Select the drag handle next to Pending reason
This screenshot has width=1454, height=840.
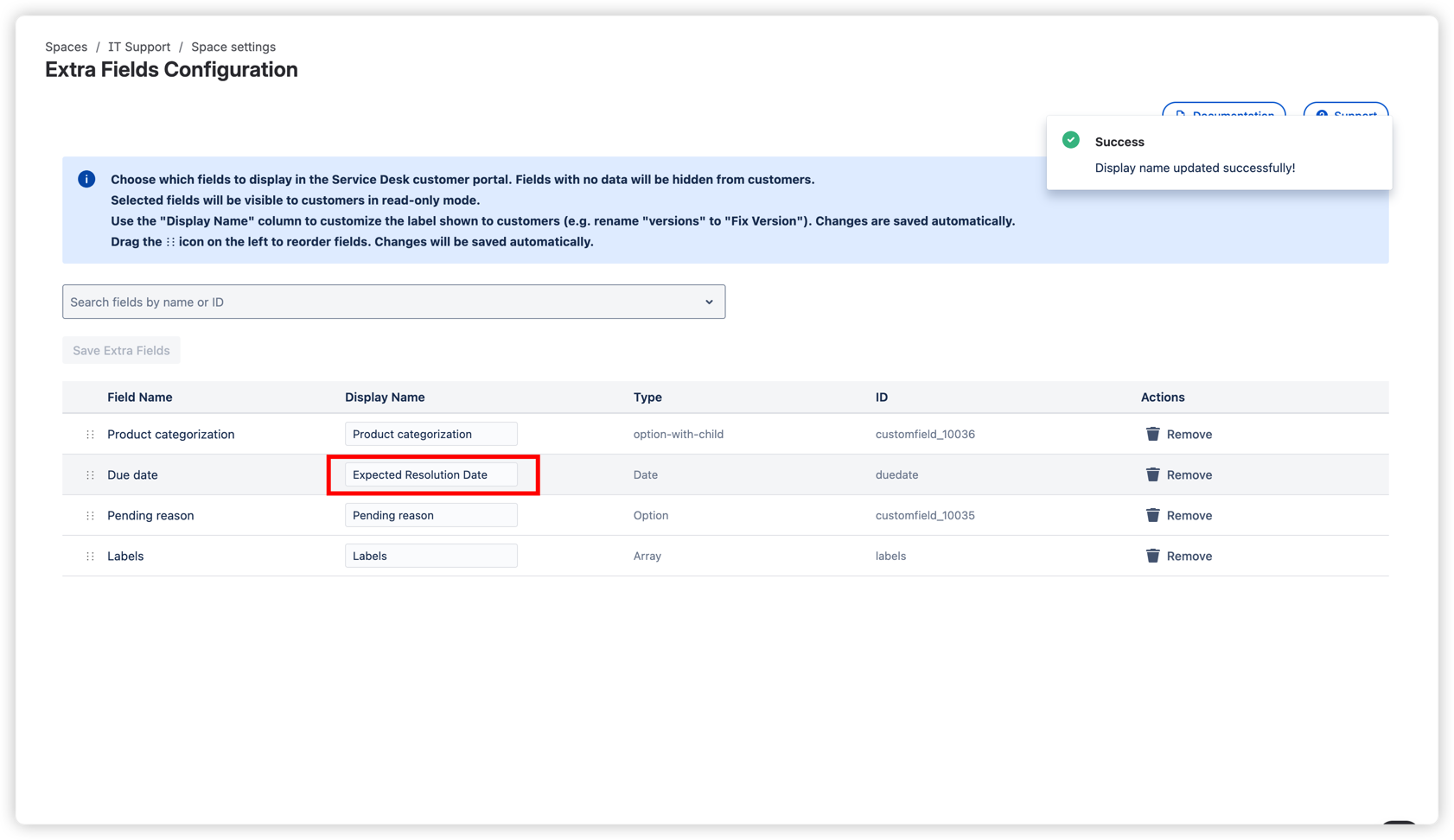(x=90, y=514)
